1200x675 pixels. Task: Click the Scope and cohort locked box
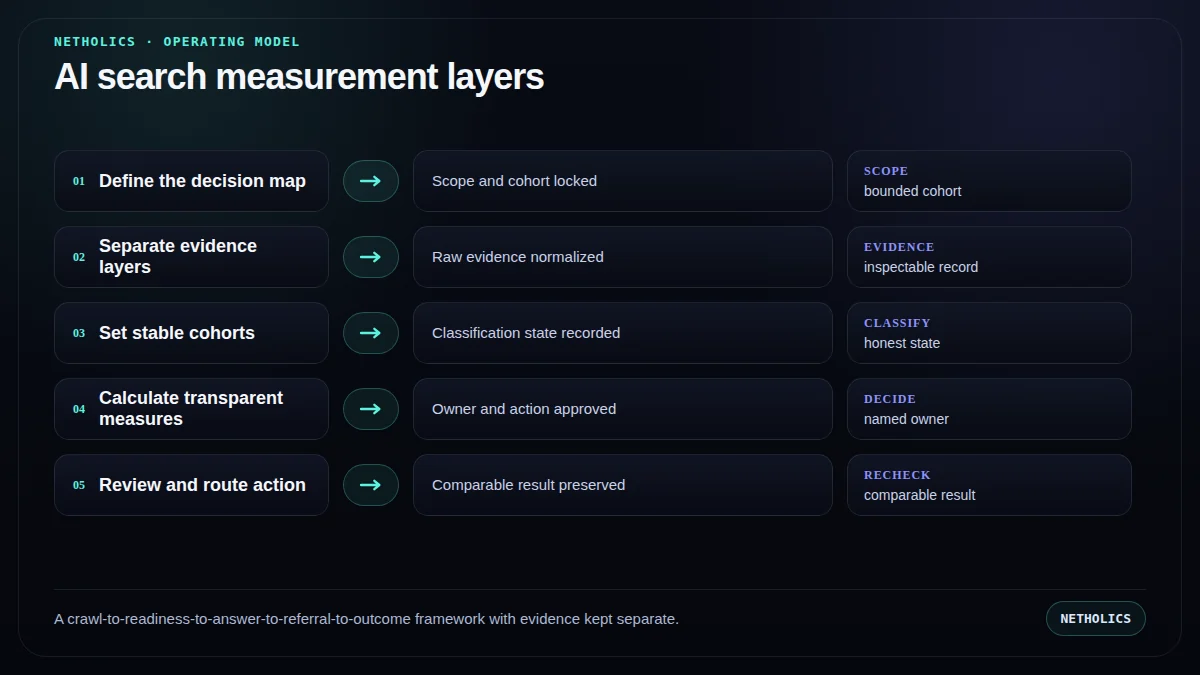point(623,181)
